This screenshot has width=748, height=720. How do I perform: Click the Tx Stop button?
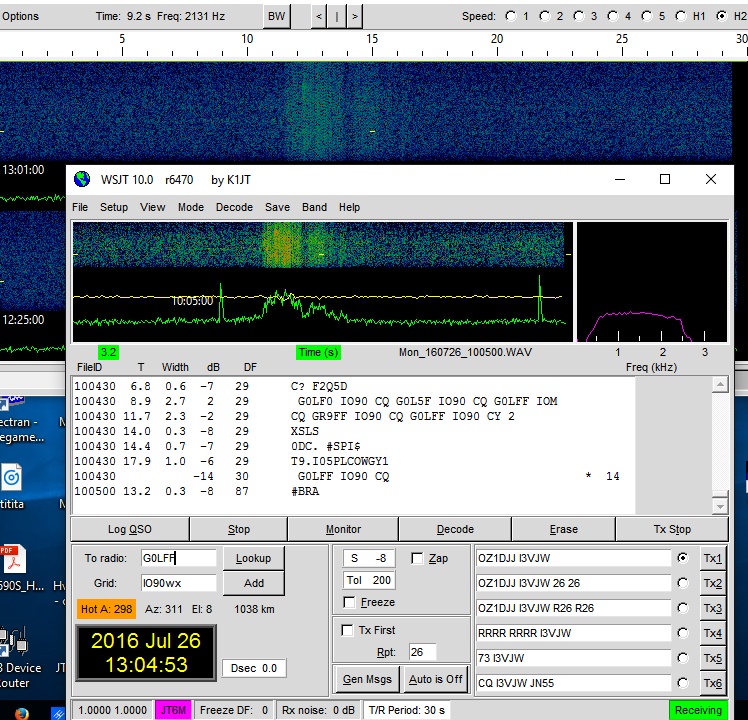point(672,529)
